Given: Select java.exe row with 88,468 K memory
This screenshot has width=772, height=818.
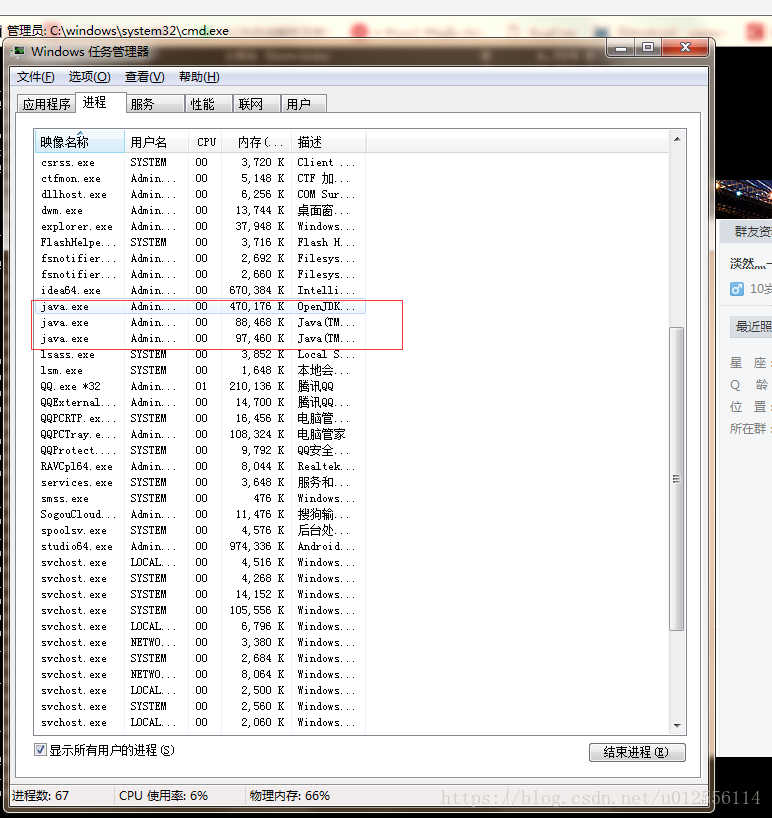Looking at the screenshot, I should (200, 322).
